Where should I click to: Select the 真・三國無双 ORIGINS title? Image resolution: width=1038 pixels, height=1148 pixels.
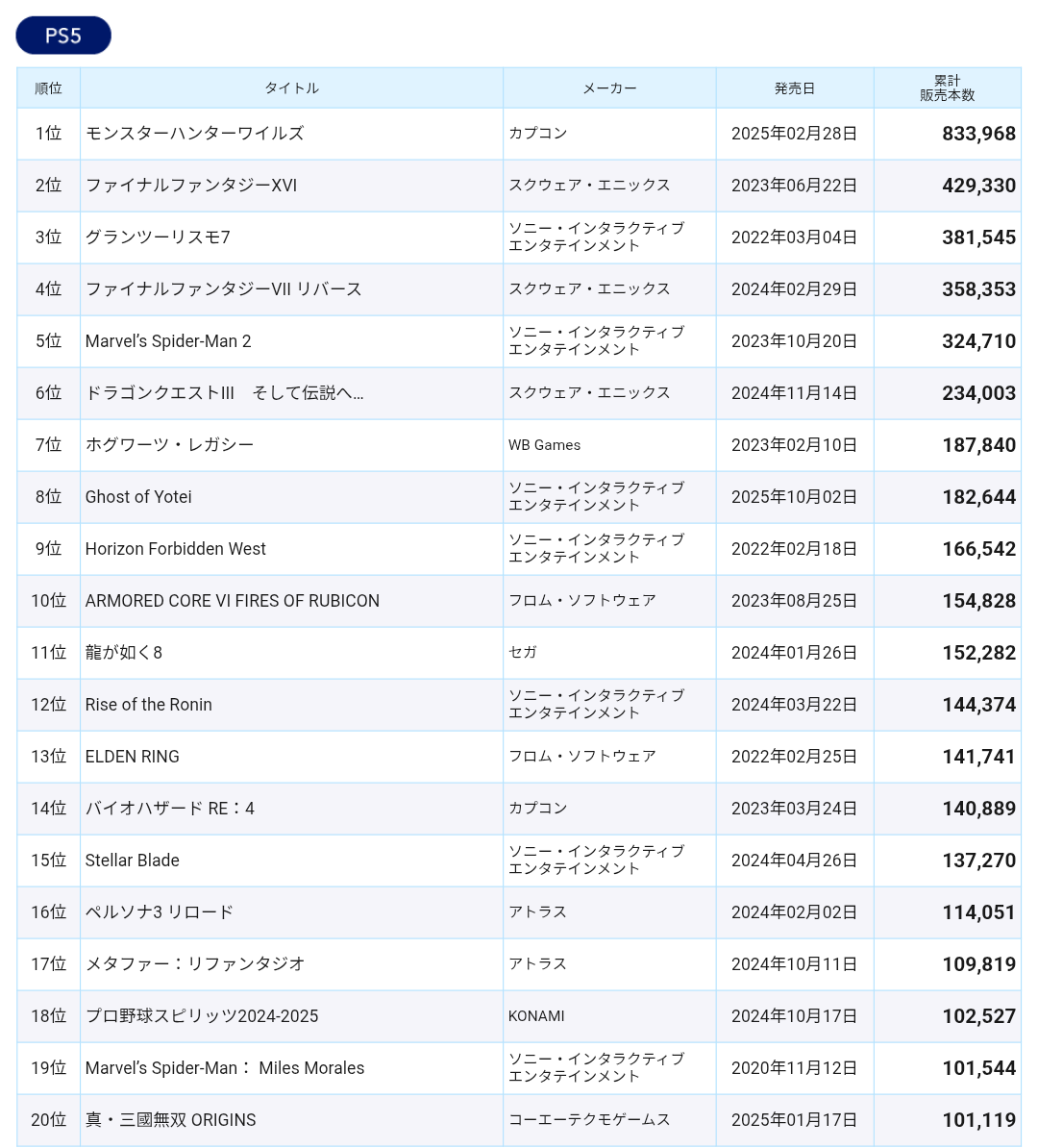170,1120
